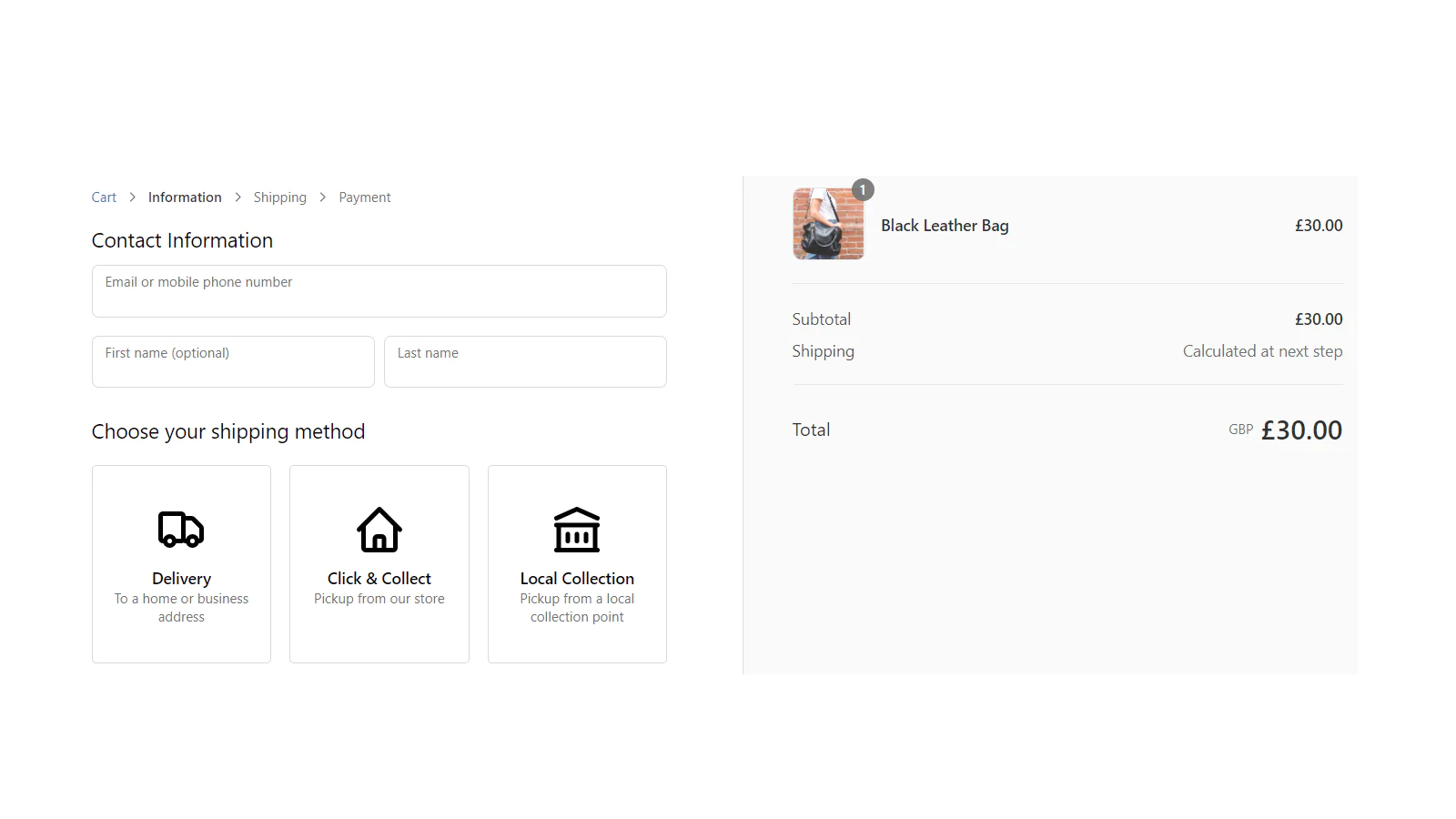Click the breadcrumb chevron after Information
The height and width of the screenshot is (819, 1456).
coord(238,197)
